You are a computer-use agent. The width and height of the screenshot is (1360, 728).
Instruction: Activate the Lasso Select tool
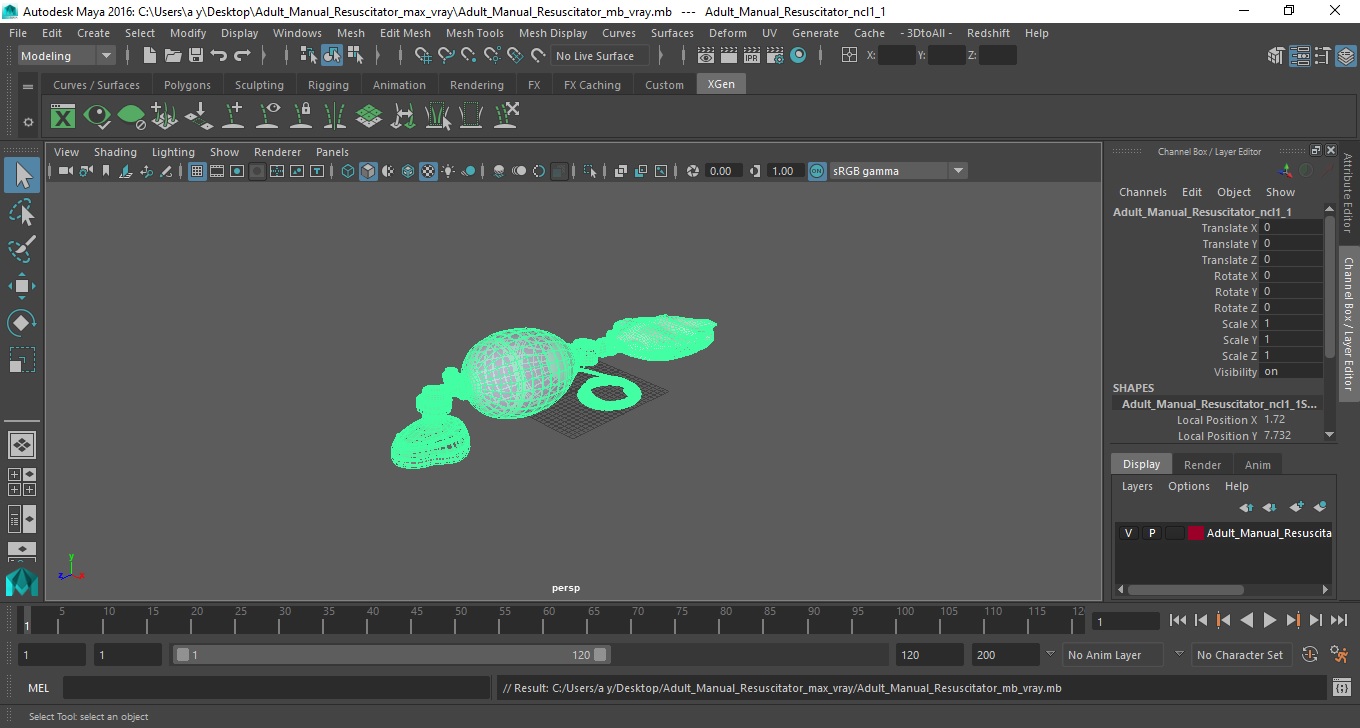[22, 213]
